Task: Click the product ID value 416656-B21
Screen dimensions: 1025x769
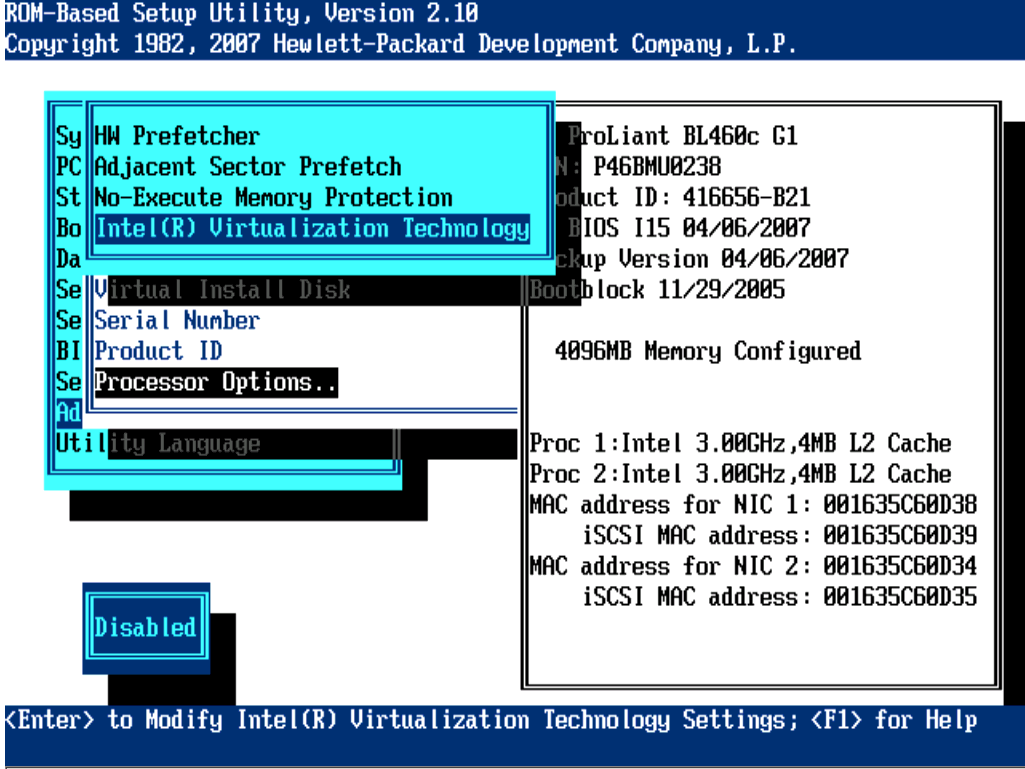Action: (747, 197)
